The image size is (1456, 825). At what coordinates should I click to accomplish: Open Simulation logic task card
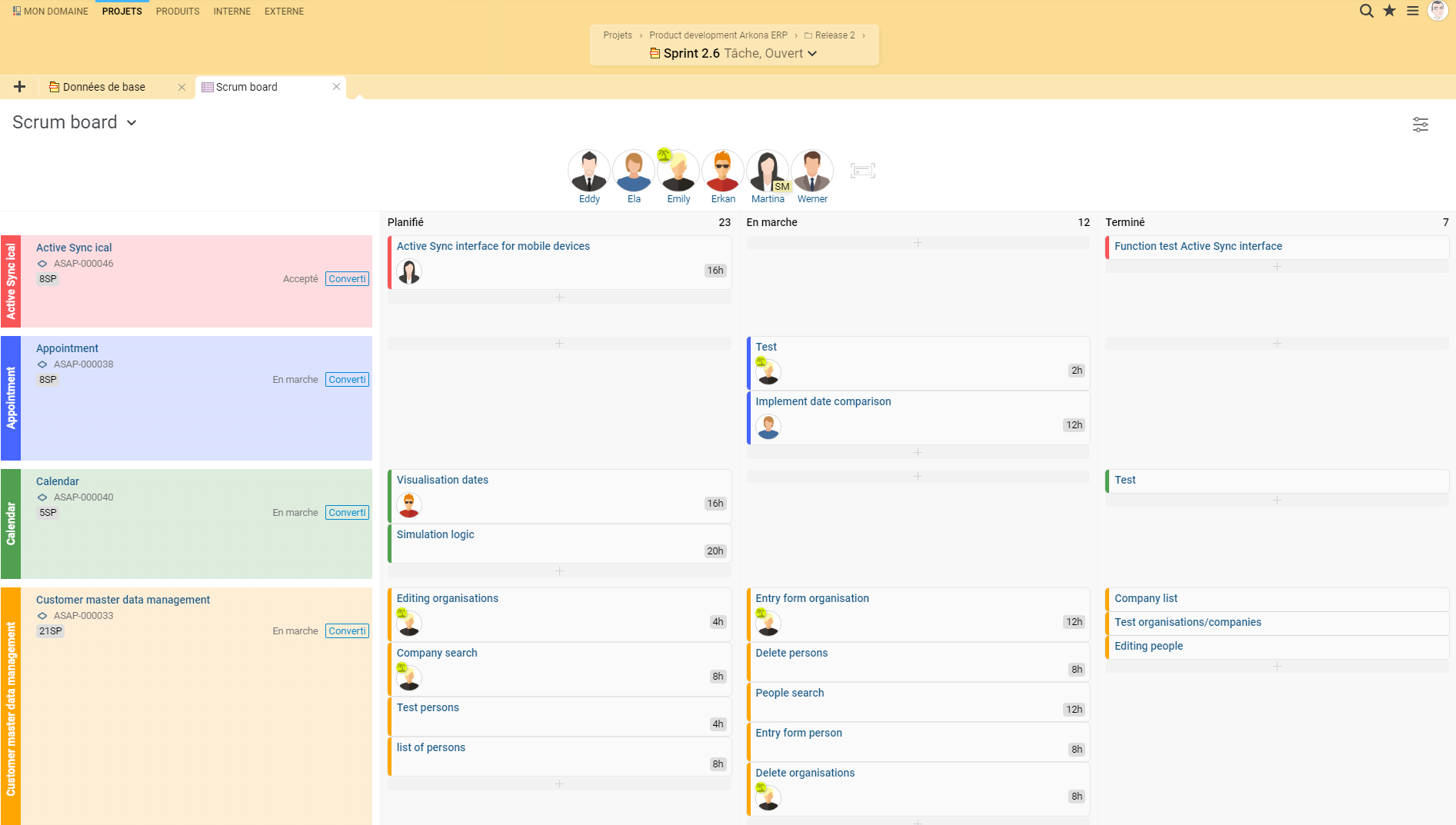[559, 544]
